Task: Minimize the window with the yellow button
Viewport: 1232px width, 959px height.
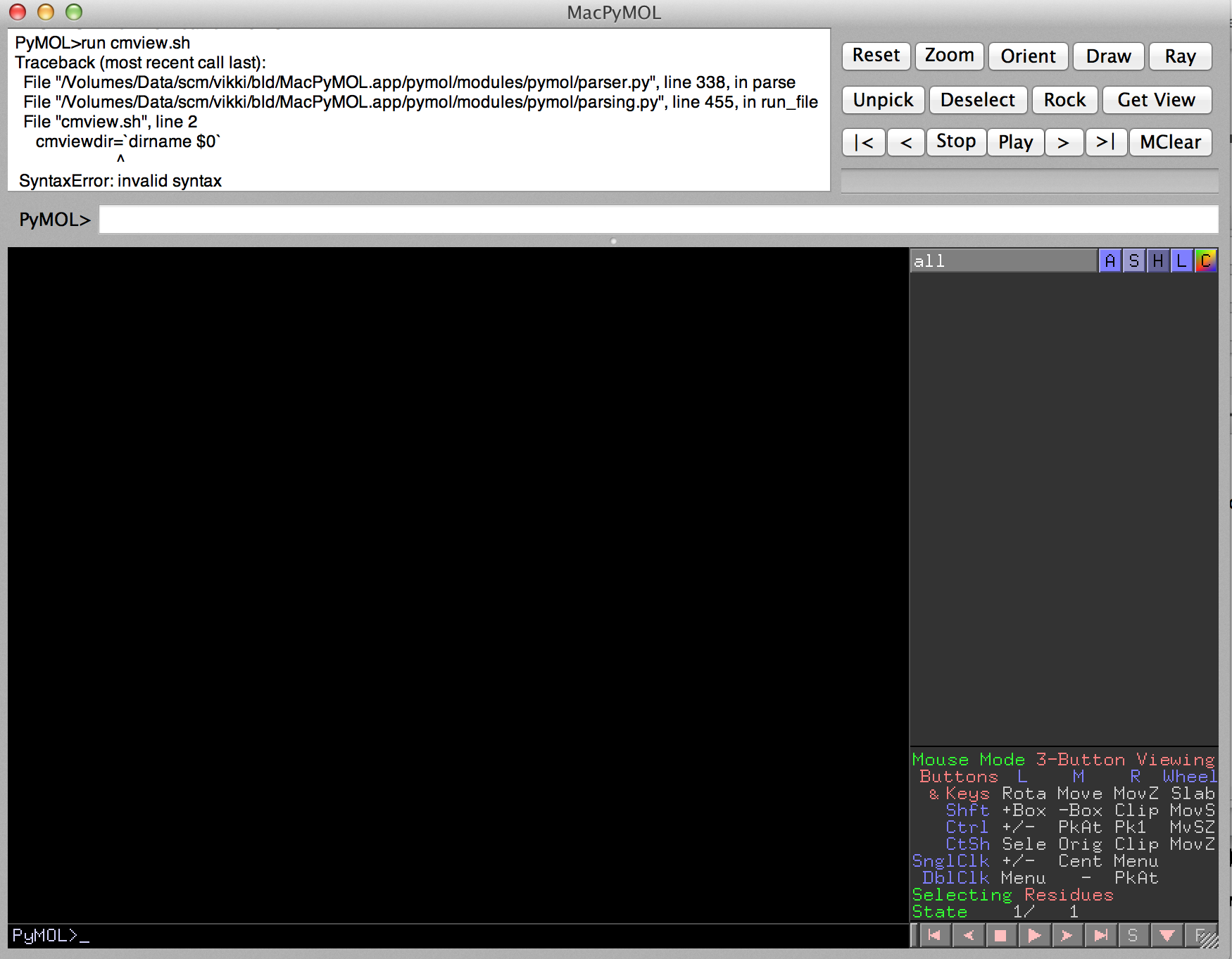Action: tap(46, 12)
